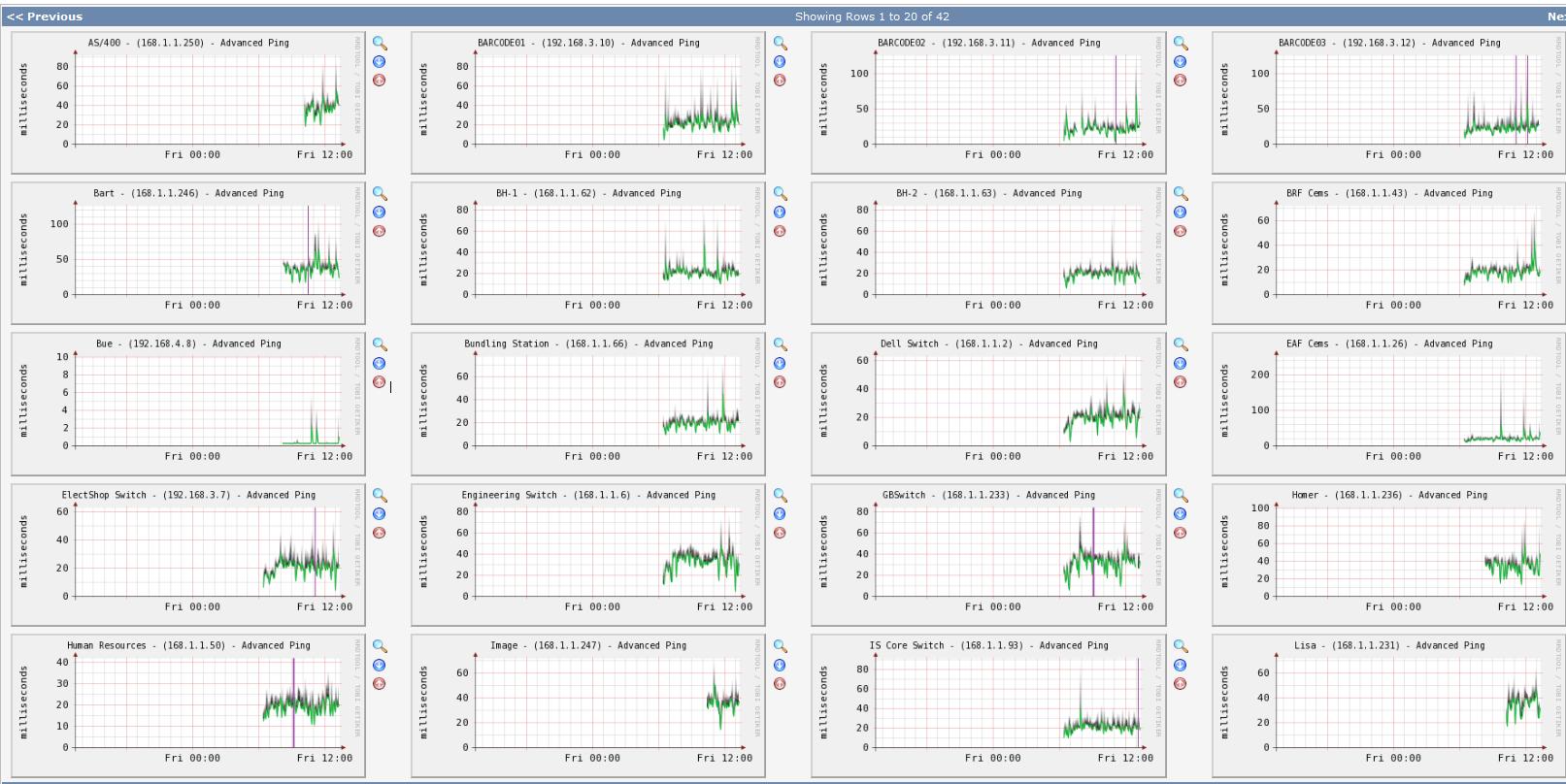Download CSV for Dell Switch graph
The image size is (1566, 784).
[x=1181, y=364]
